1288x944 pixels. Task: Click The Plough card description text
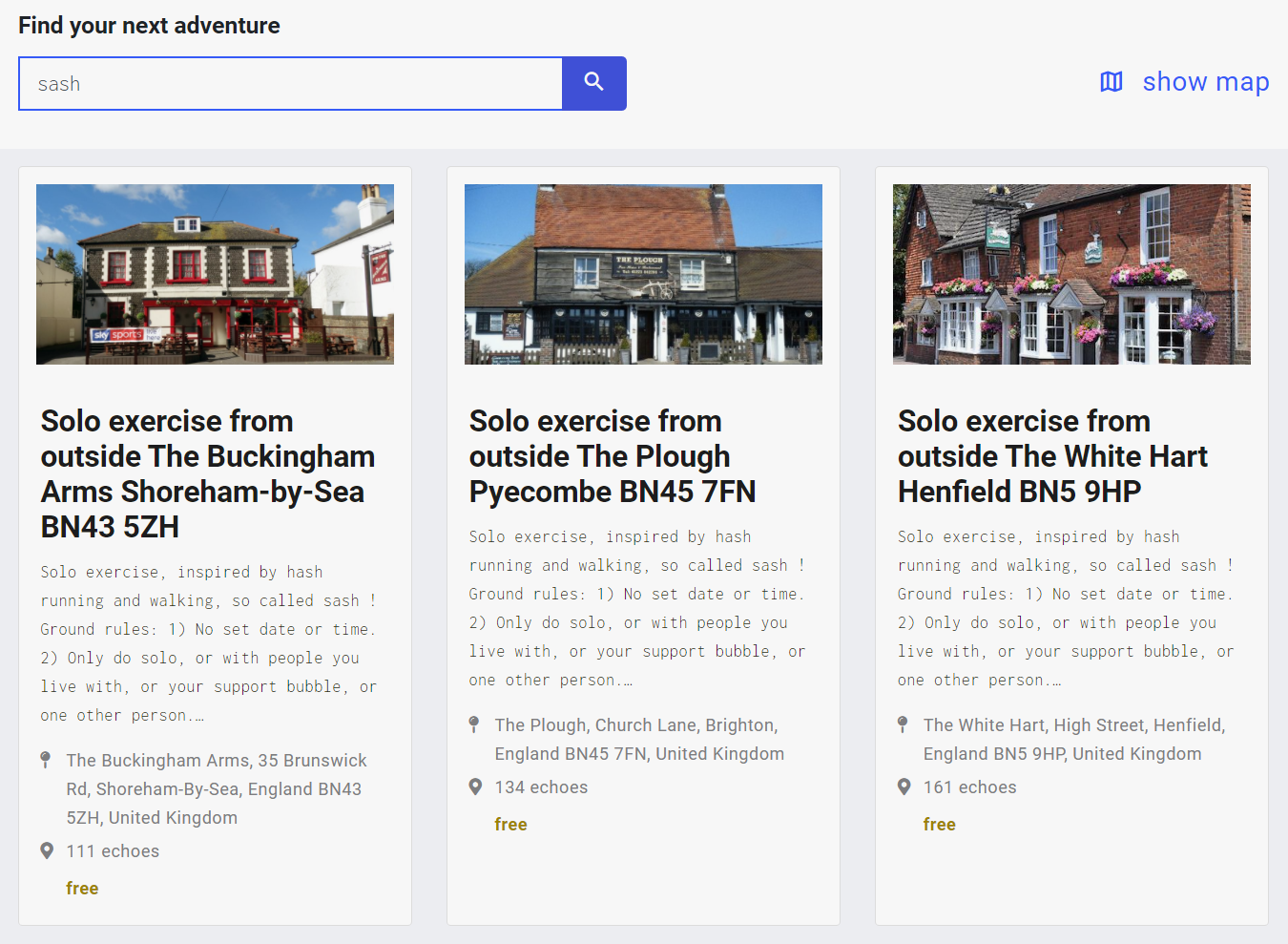tap(637, 608)
